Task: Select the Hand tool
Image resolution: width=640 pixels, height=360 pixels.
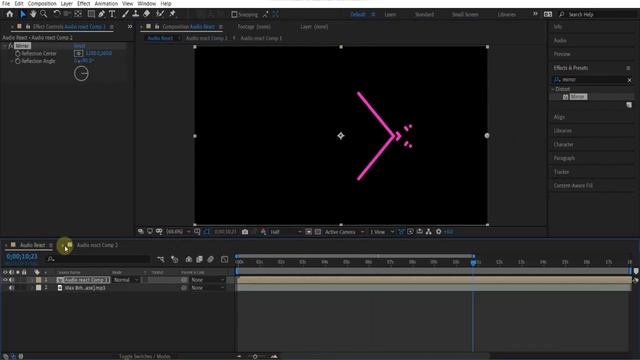Action: tap(33, 14)
